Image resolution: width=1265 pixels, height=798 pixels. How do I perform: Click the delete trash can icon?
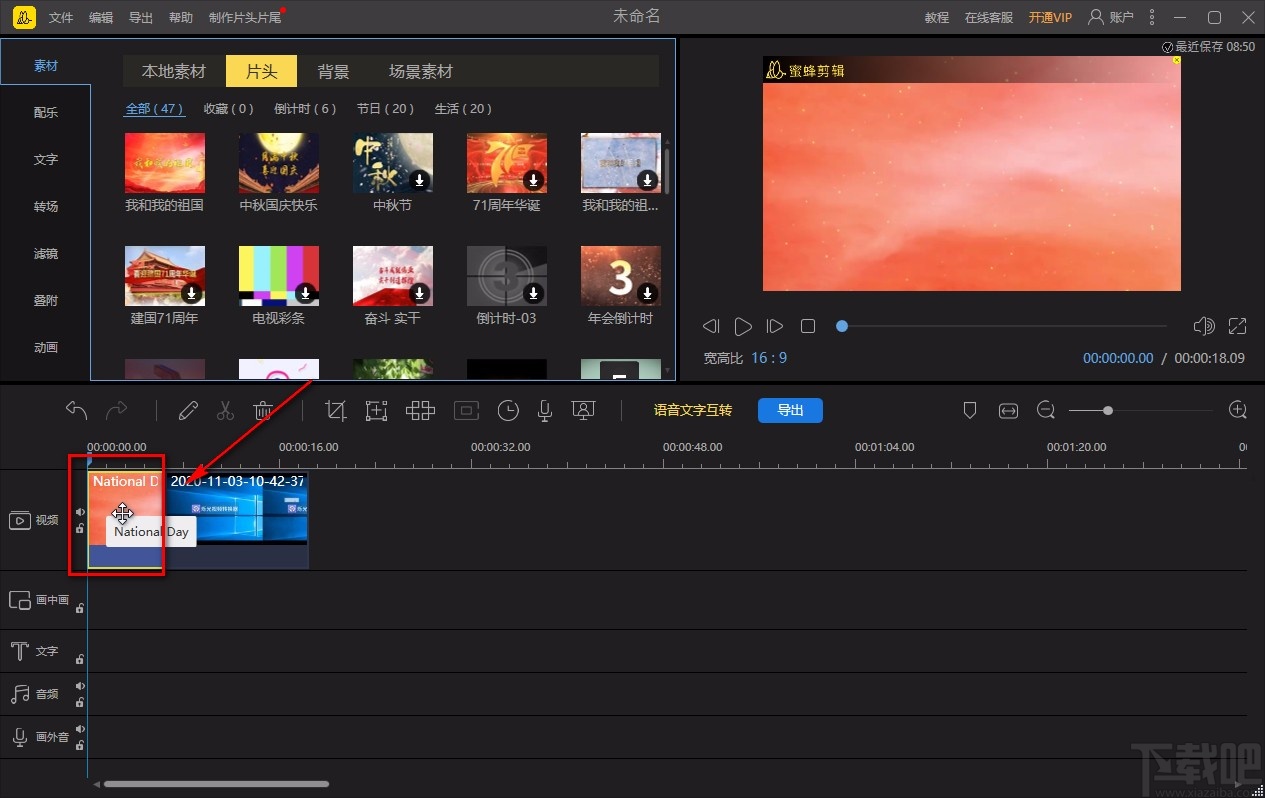263,410
